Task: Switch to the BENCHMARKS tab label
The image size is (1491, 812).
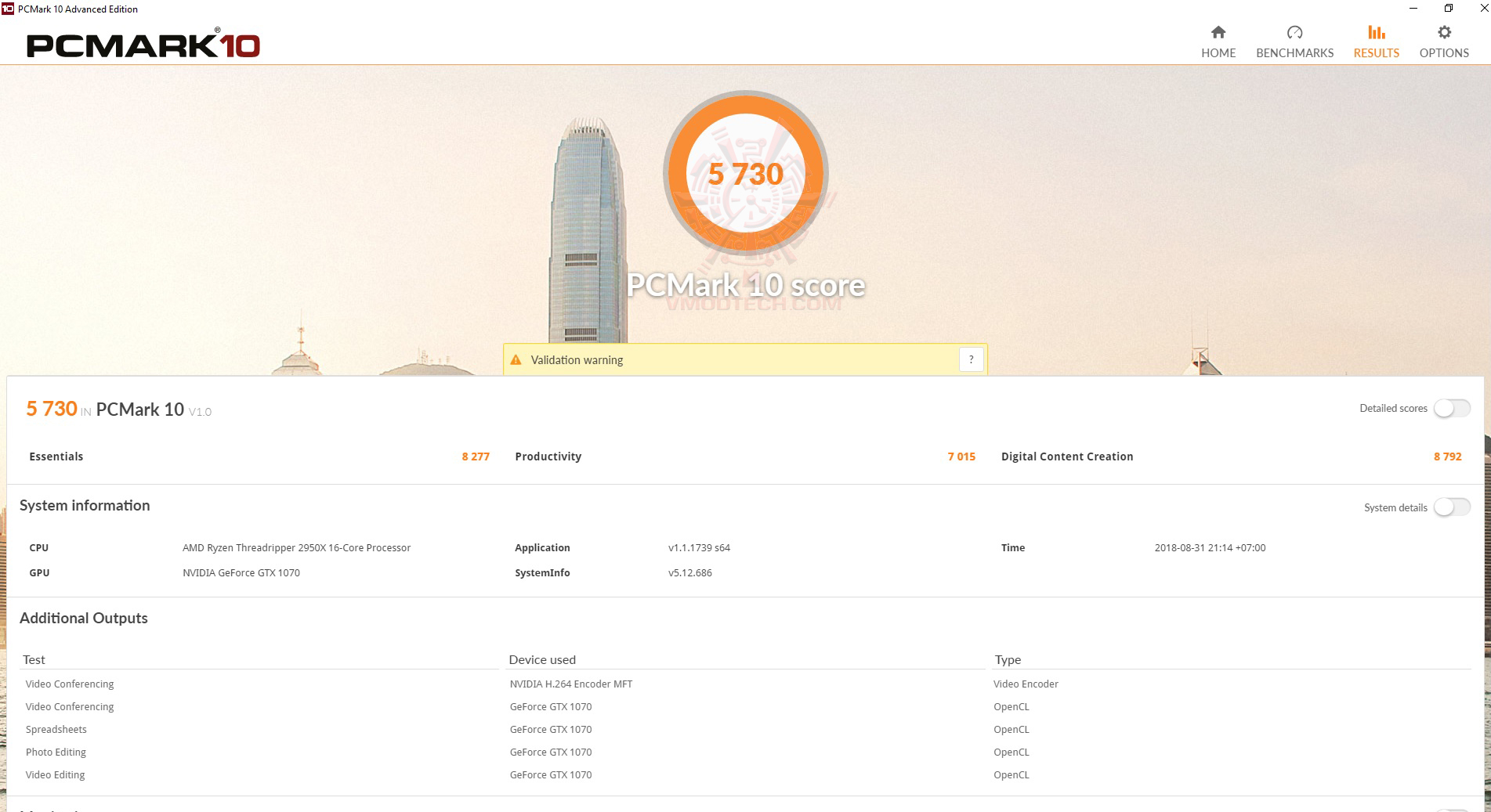Action: 1294,53
